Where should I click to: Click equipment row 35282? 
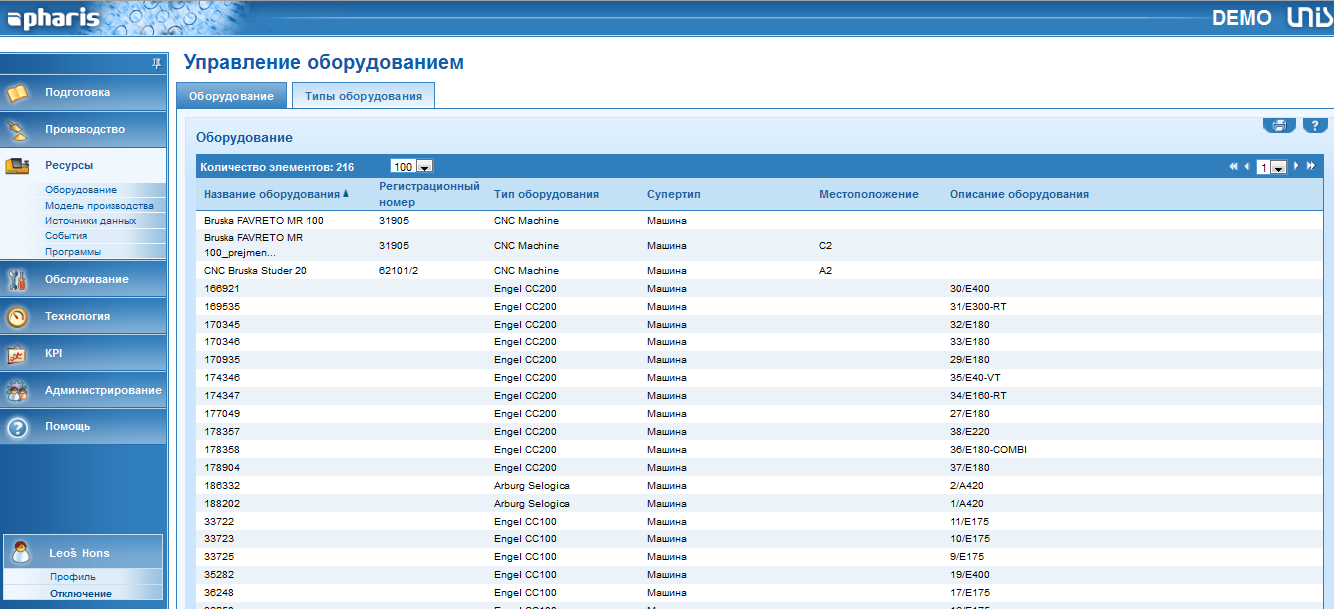tap(760, 575)
